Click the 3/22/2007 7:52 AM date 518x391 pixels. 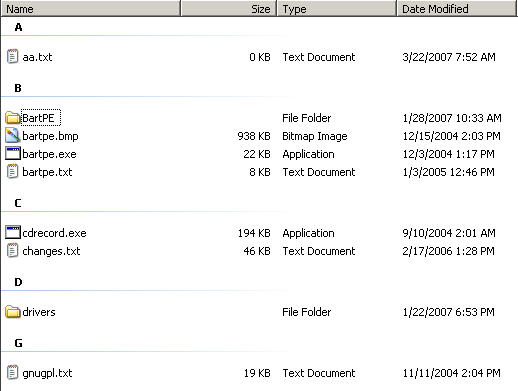(x=449, y=57)
